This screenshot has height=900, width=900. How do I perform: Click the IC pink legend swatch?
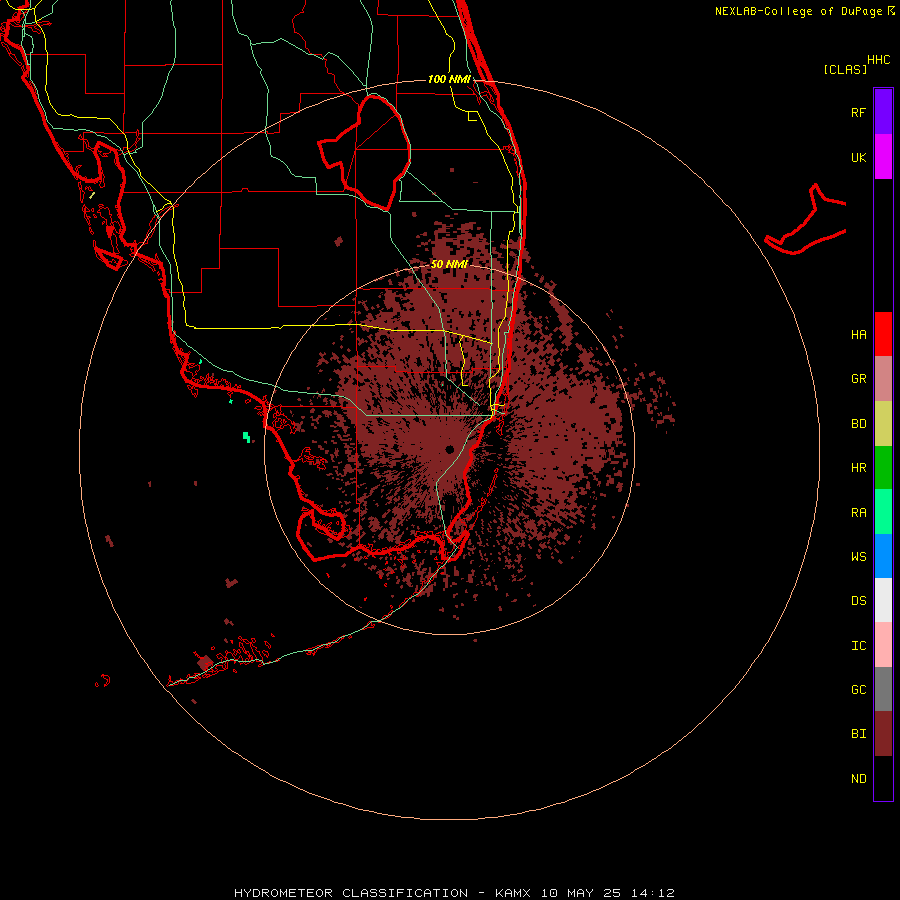pyautogui.click(x=883, y=645)
